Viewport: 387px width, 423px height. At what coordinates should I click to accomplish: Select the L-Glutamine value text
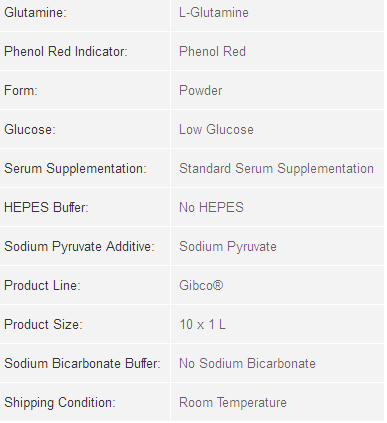[214, 13]
